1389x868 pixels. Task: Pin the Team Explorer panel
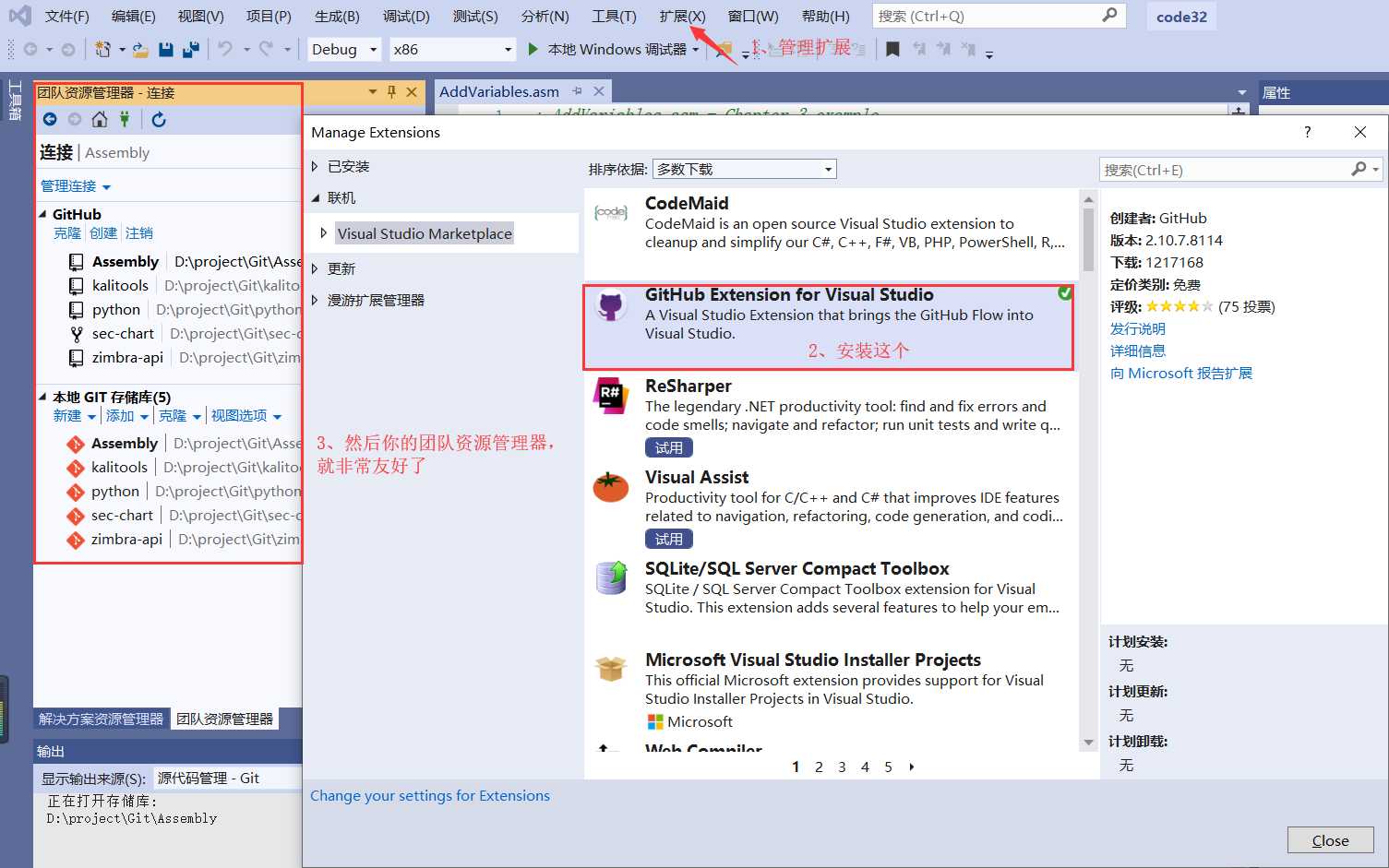[x=391, y=92]
